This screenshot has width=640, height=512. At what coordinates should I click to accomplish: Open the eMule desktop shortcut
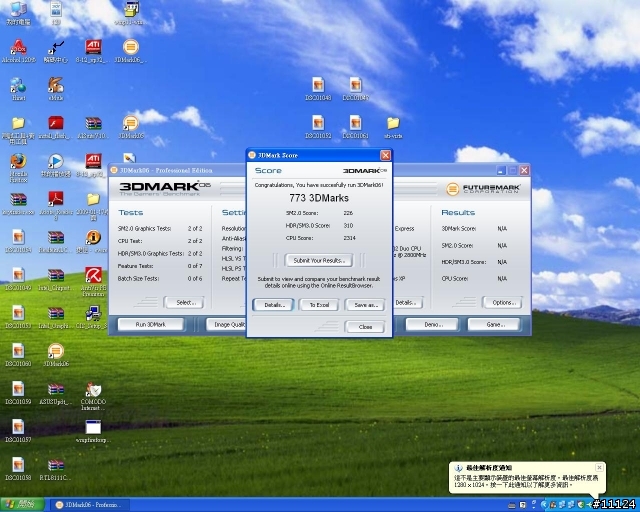(x=56, y=89)
